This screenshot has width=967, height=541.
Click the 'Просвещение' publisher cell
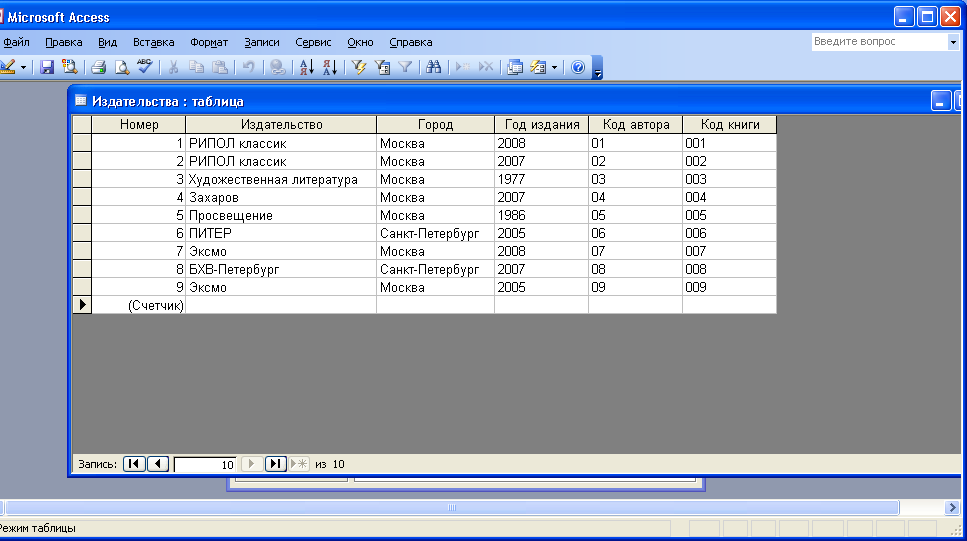[x=281, y=215]
